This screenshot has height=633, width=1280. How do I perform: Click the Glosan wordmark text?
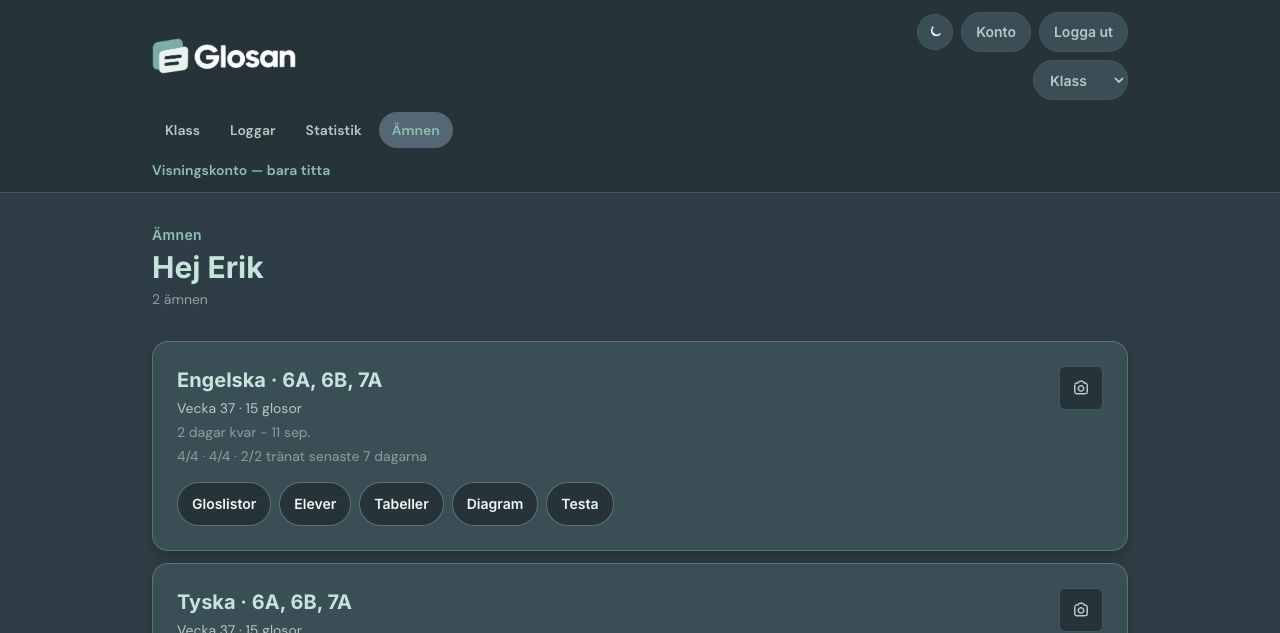pyautogui.click(x=245, y=56)
